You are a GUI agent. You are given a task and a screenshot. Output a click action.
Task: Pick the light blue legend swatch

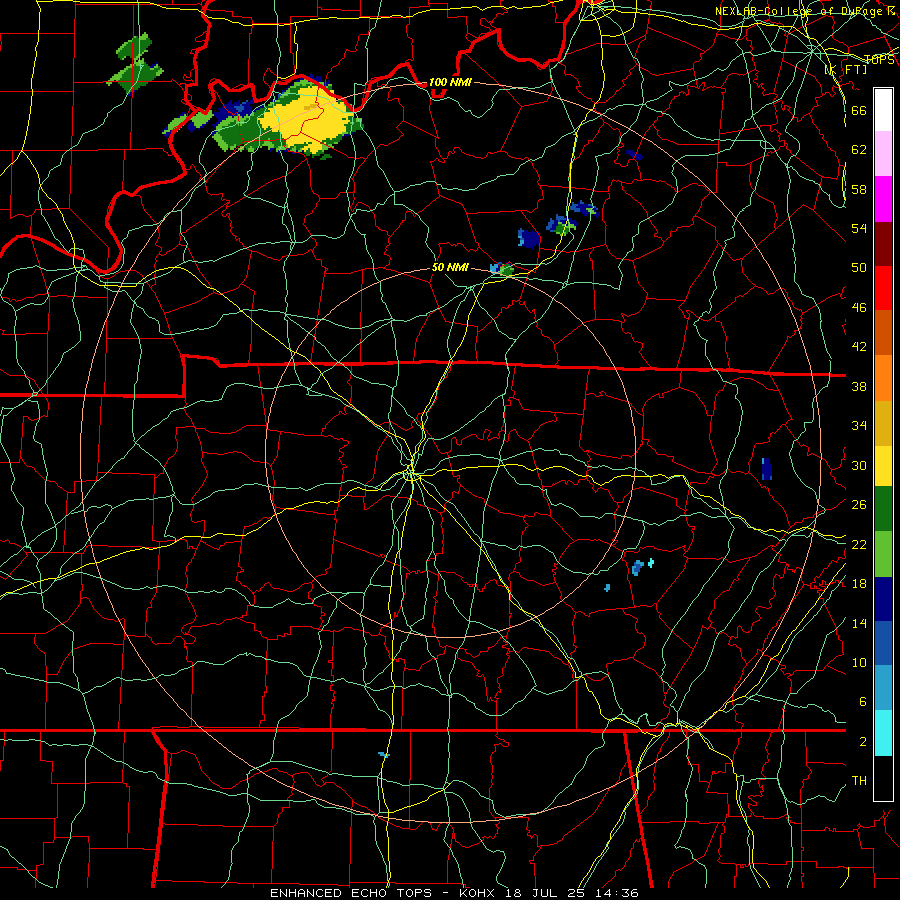883,688
